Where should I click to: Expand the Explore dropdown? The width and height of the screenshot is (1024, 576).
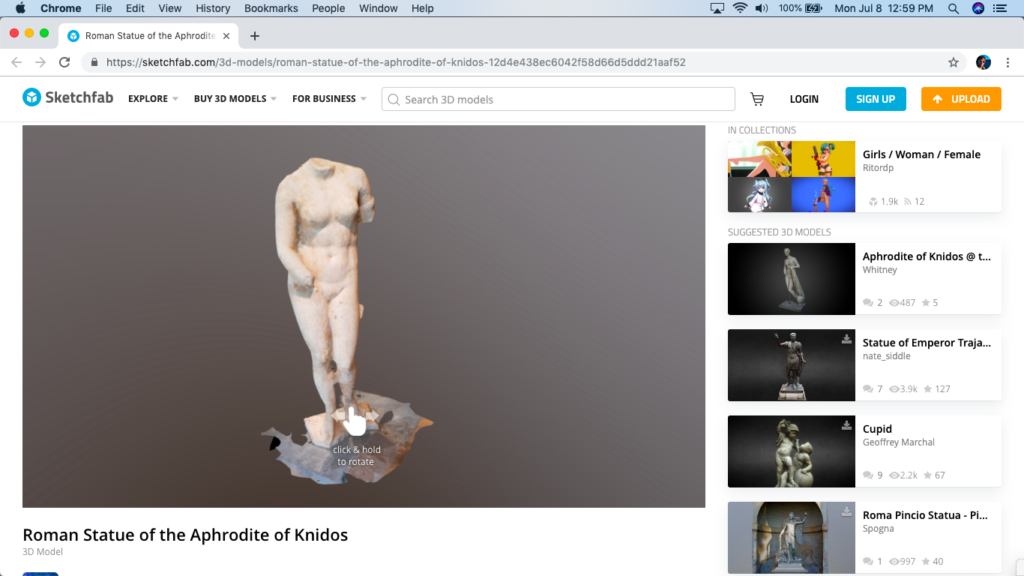coord(153,99)
